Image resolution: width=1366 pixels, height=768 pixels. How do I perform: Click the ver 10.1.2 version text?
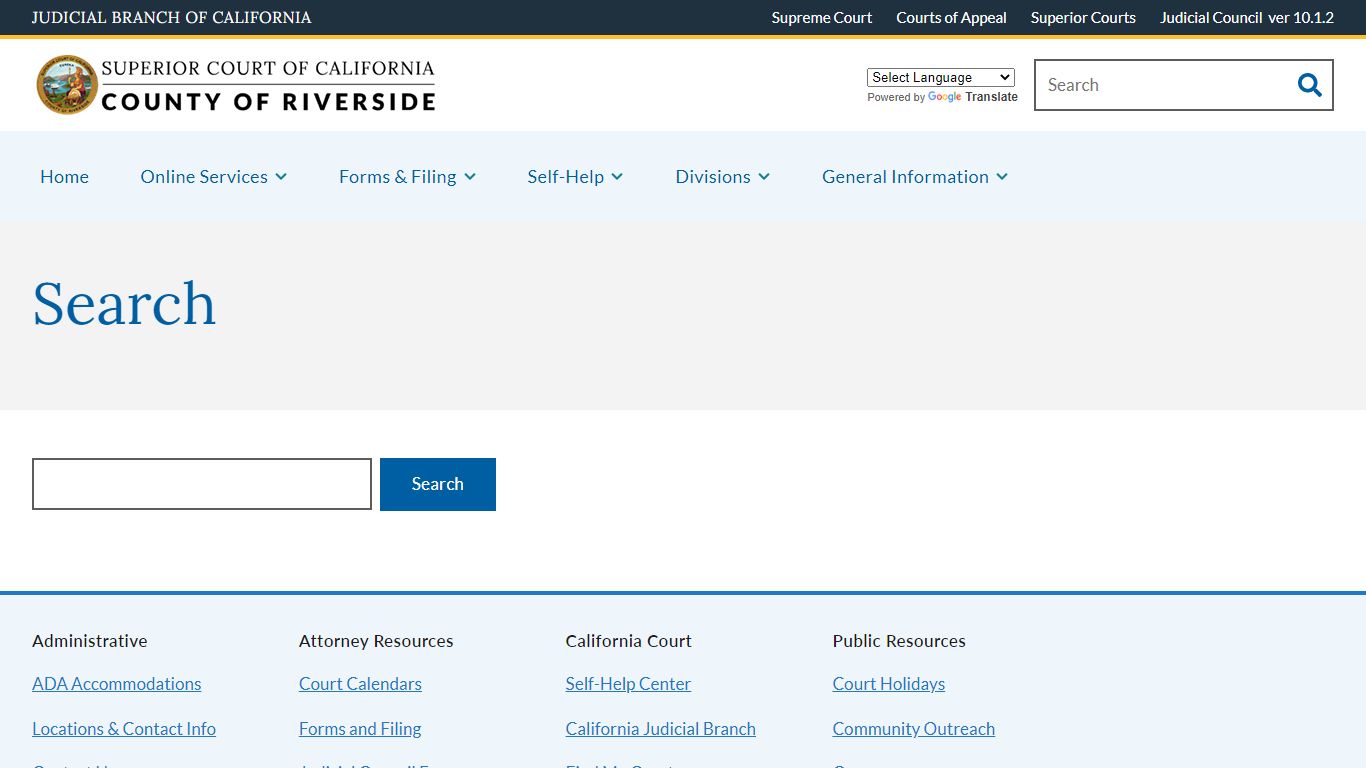pyautogui.click(x=1301, y=18)
